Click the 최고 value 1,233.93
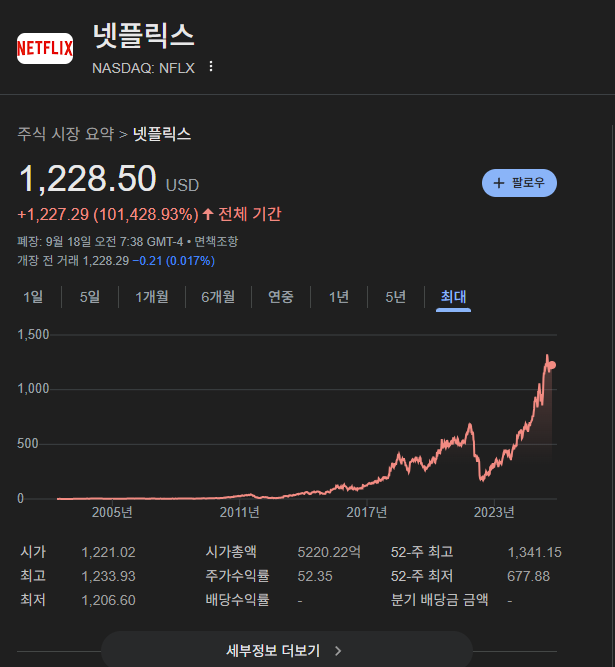 click(108, 576)
